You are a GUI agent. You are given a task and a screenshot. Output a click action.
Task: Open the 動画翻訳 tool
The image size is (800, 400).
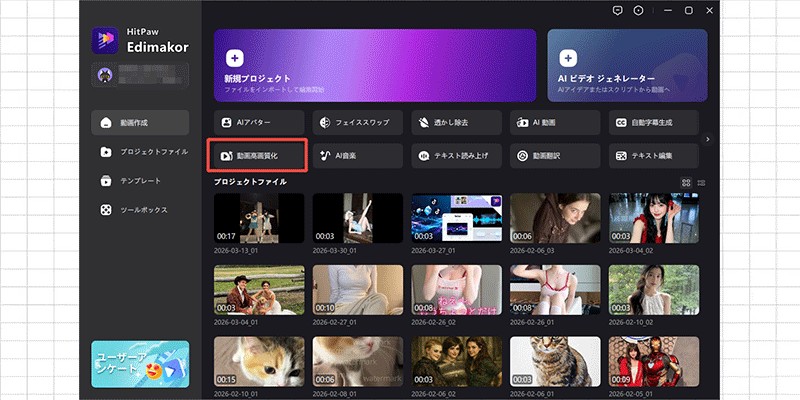tap(555, 156)
